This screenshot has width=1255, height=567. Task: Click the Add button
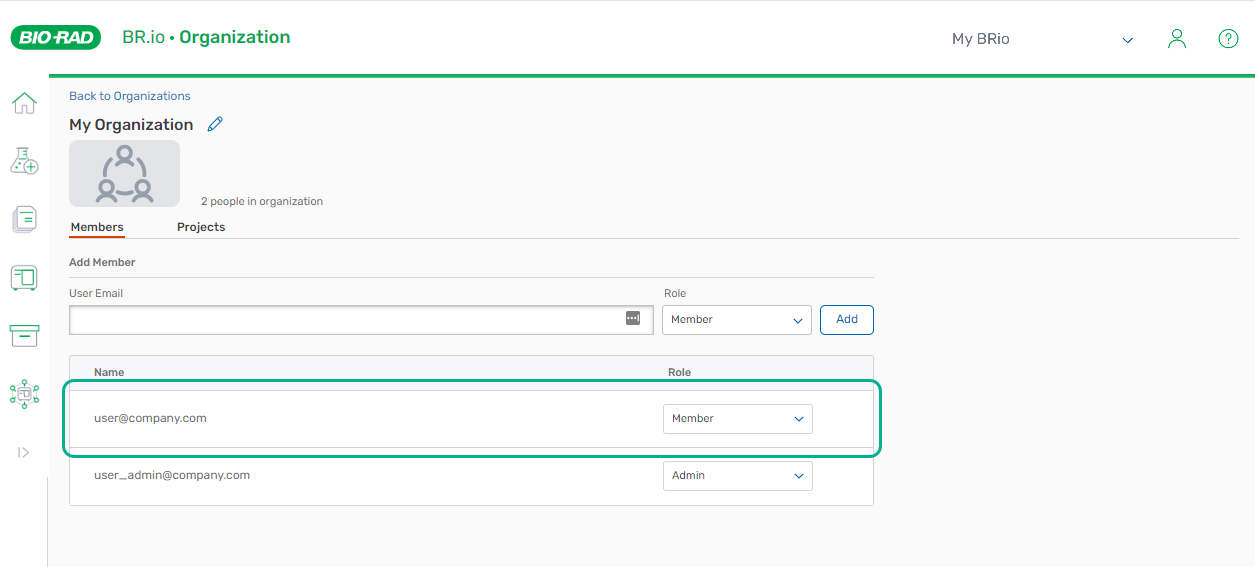coord(846,320)
